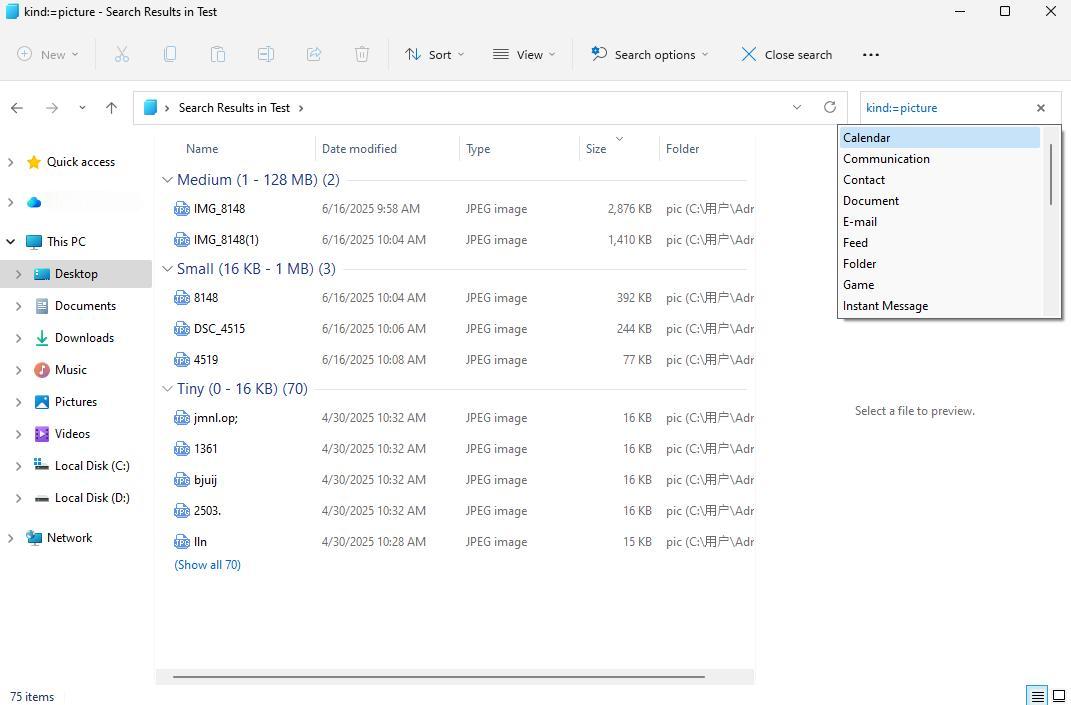Image resolution: width=1071 pixels, height=705 pixels.
Task: Open the See more three-dots menu
Action: [870, 55]
